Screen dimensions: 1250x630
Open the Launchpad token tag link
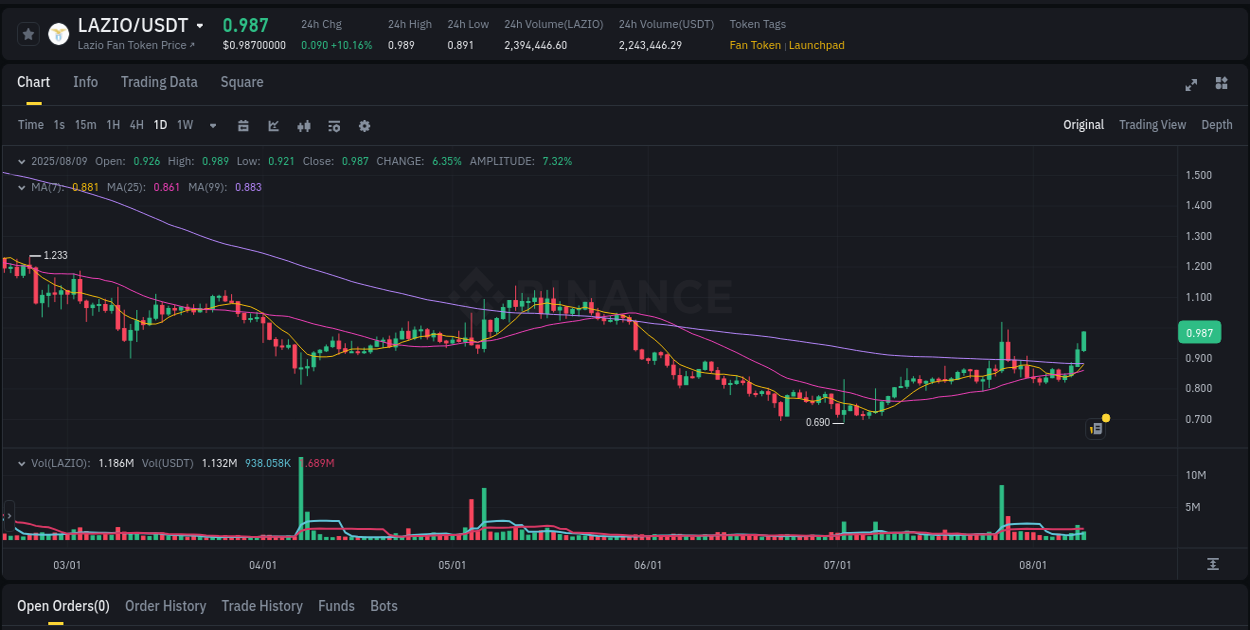click(x=818, y=45)
